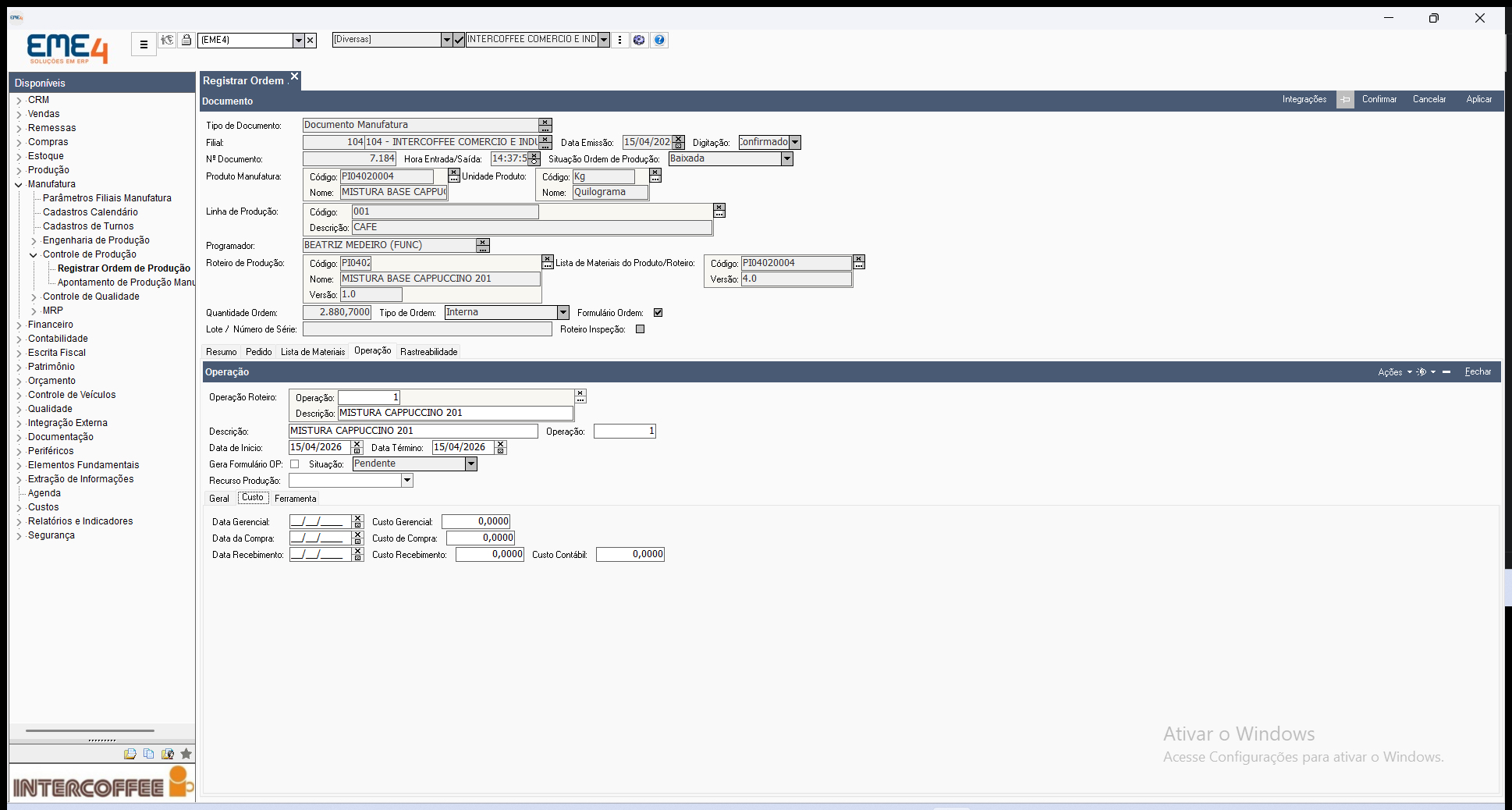Click Fechar in the Operação panel
The height and width of the screenshot is (810, 1512).
tap(1478, 372)
